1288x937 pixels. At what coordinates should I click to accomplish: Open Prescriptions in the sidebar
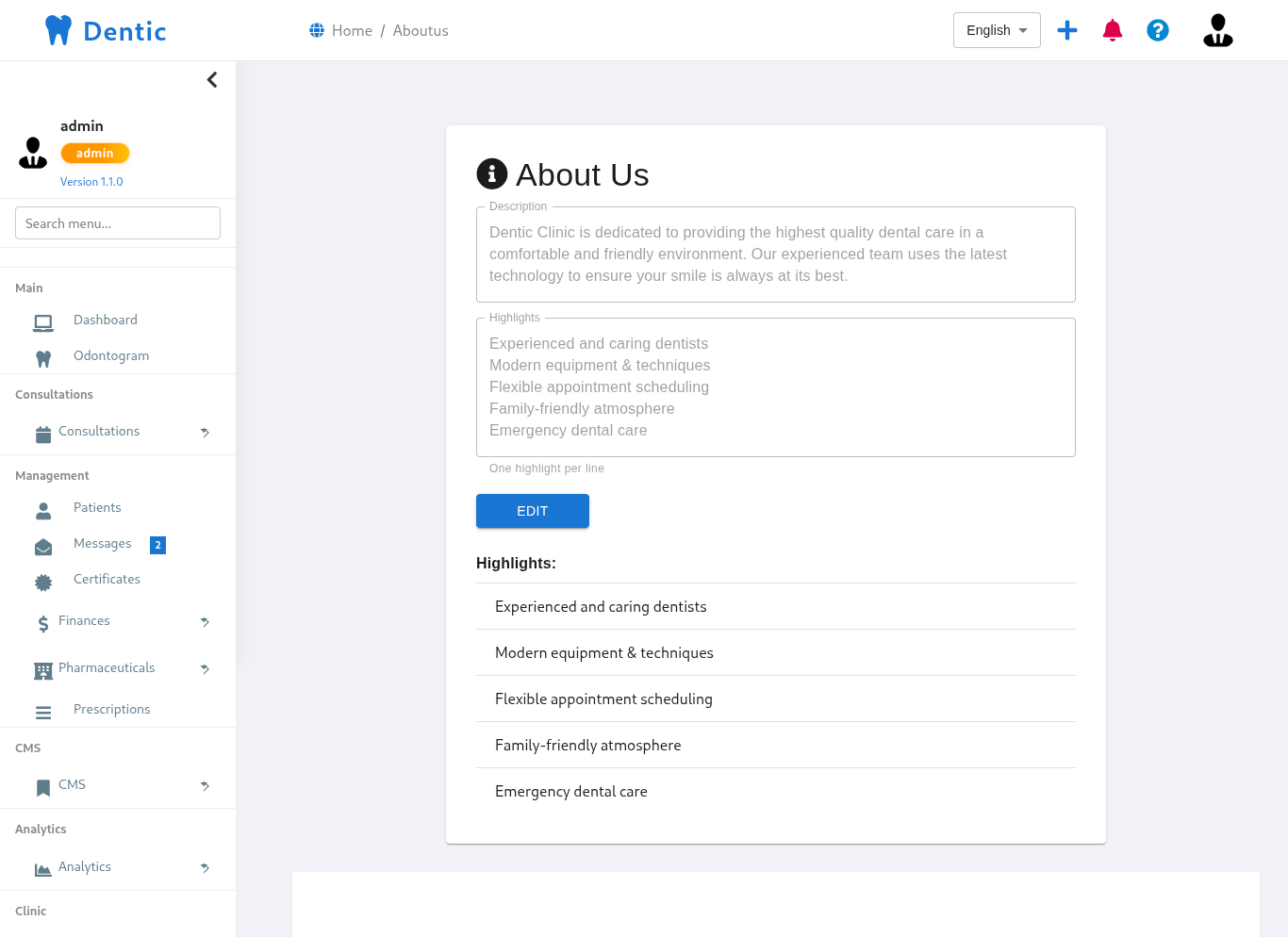point(111,710)
